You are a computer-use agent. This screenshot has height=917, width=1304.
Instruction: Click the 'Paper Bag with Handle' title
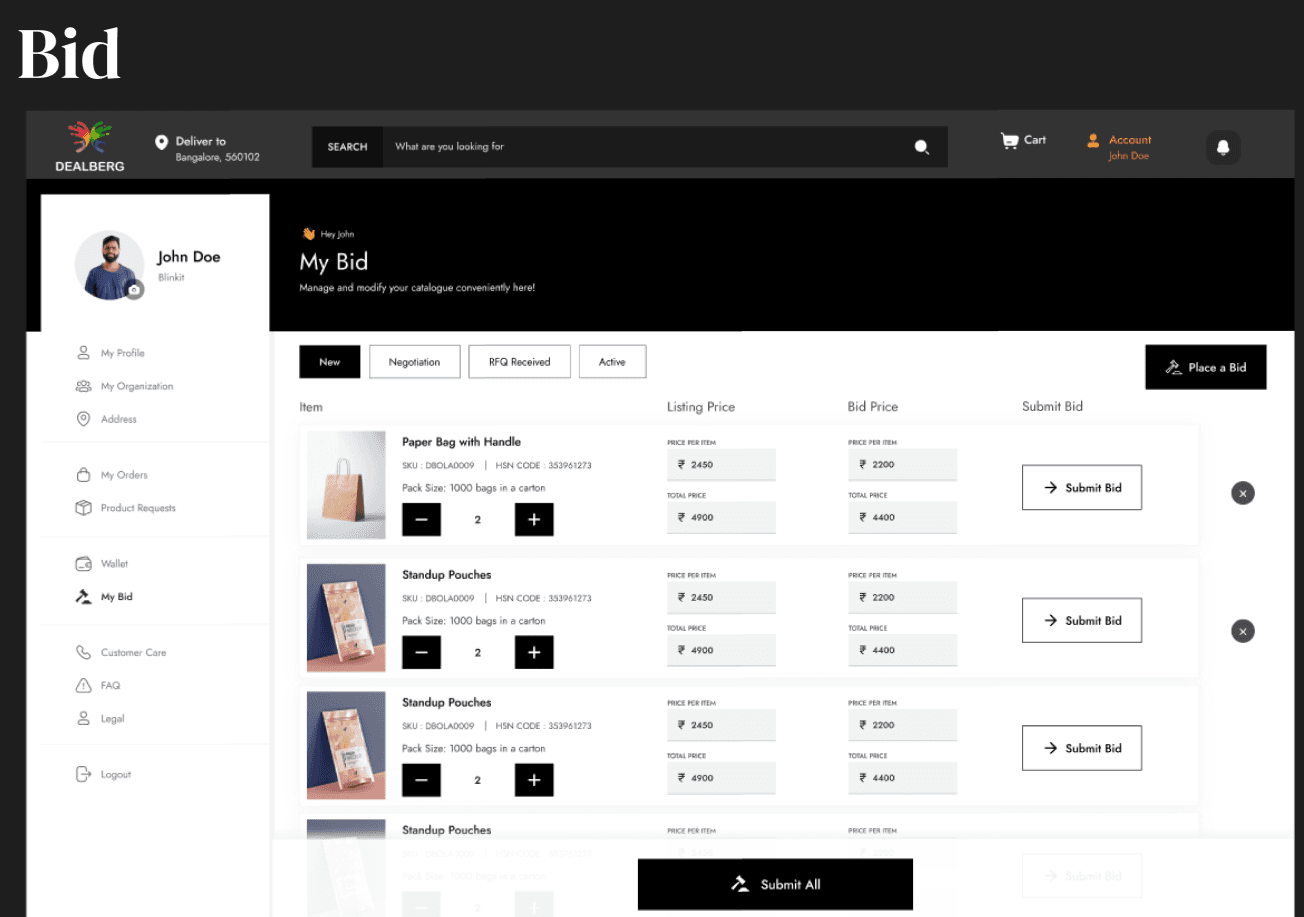pyautogui.click(x=461, y=442)
